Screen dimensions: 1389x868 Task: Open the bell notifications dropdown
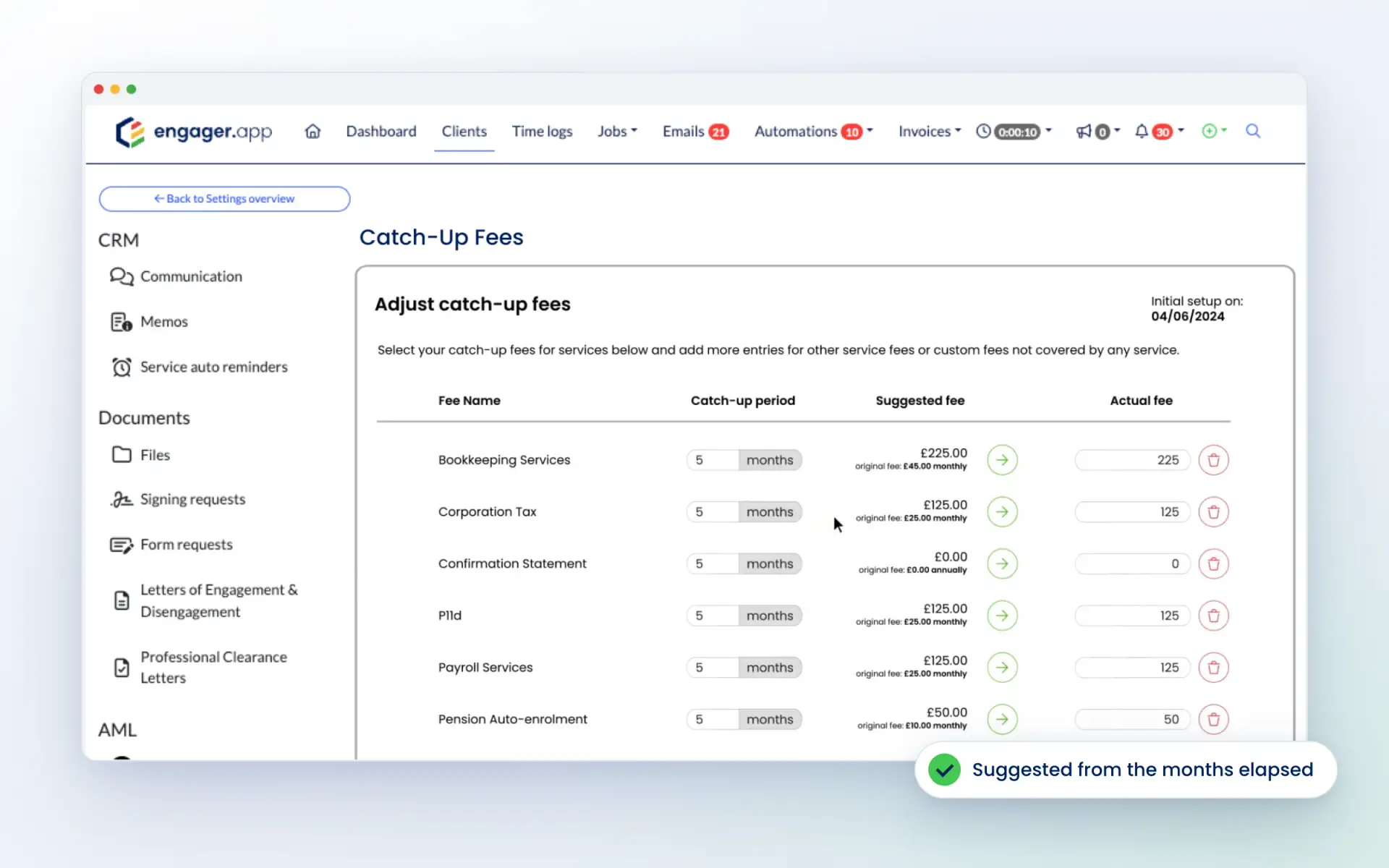pyautogui.click(x=1159, y=131)
